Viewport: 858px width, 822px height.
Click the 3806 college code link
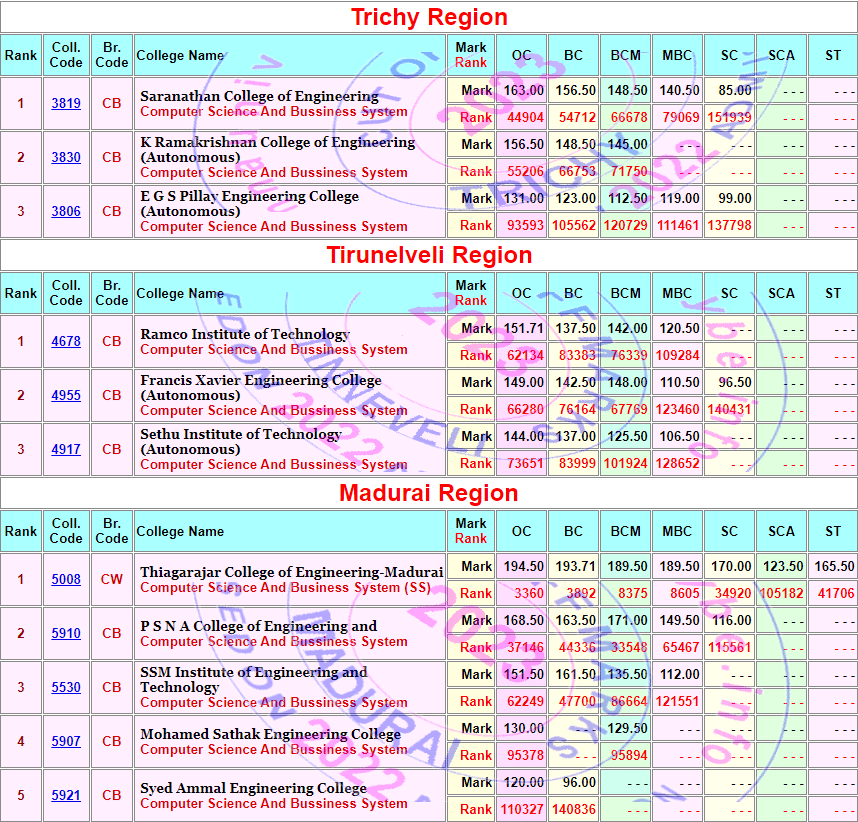point(66,211)
